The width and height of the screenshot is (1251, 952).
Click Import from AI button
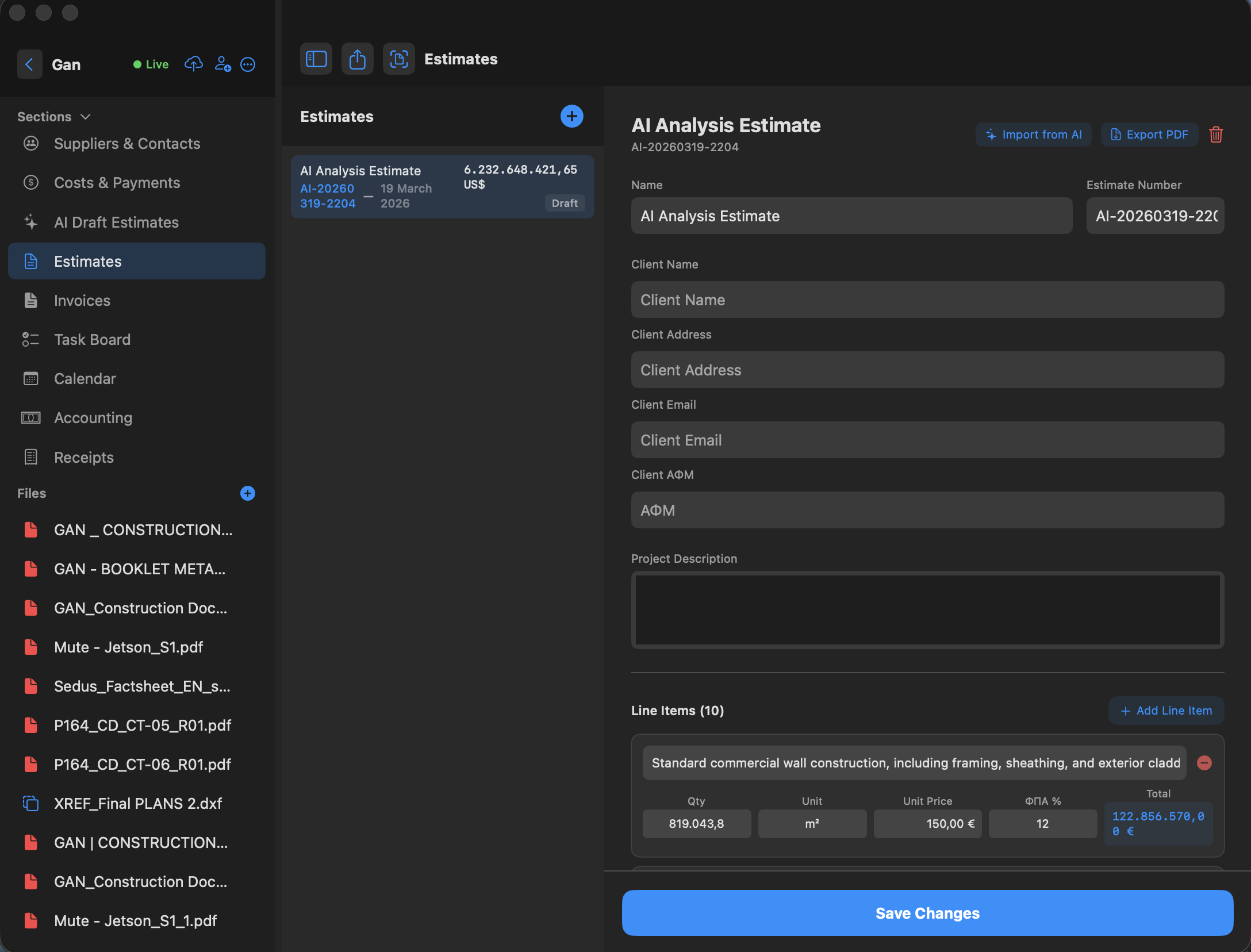point(1034,135)
